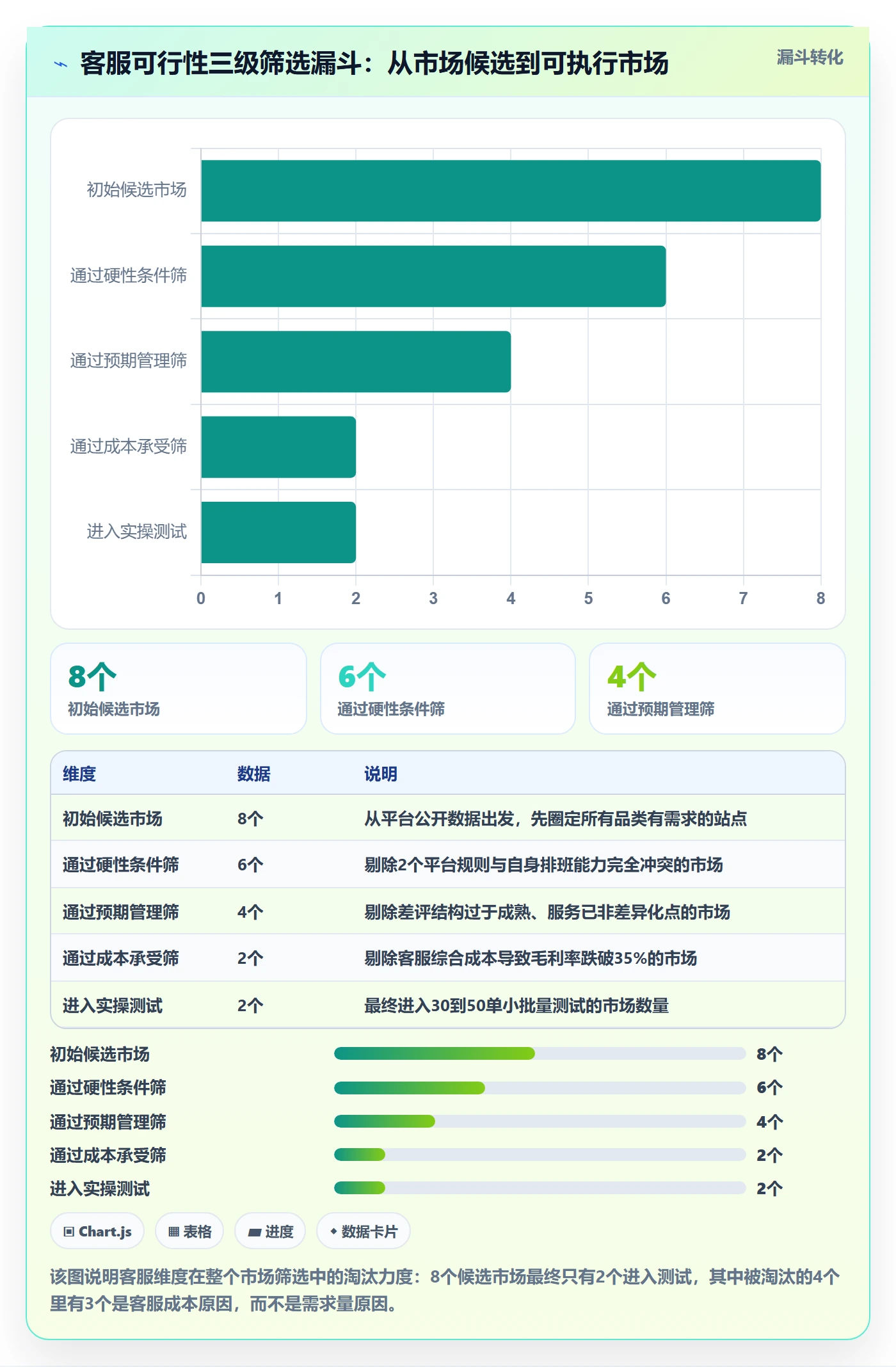Image resolution: width=896 pixels, height=1367 pixels.
Task: Click table cell 进入实操测试
Action: coord(113,1005)
